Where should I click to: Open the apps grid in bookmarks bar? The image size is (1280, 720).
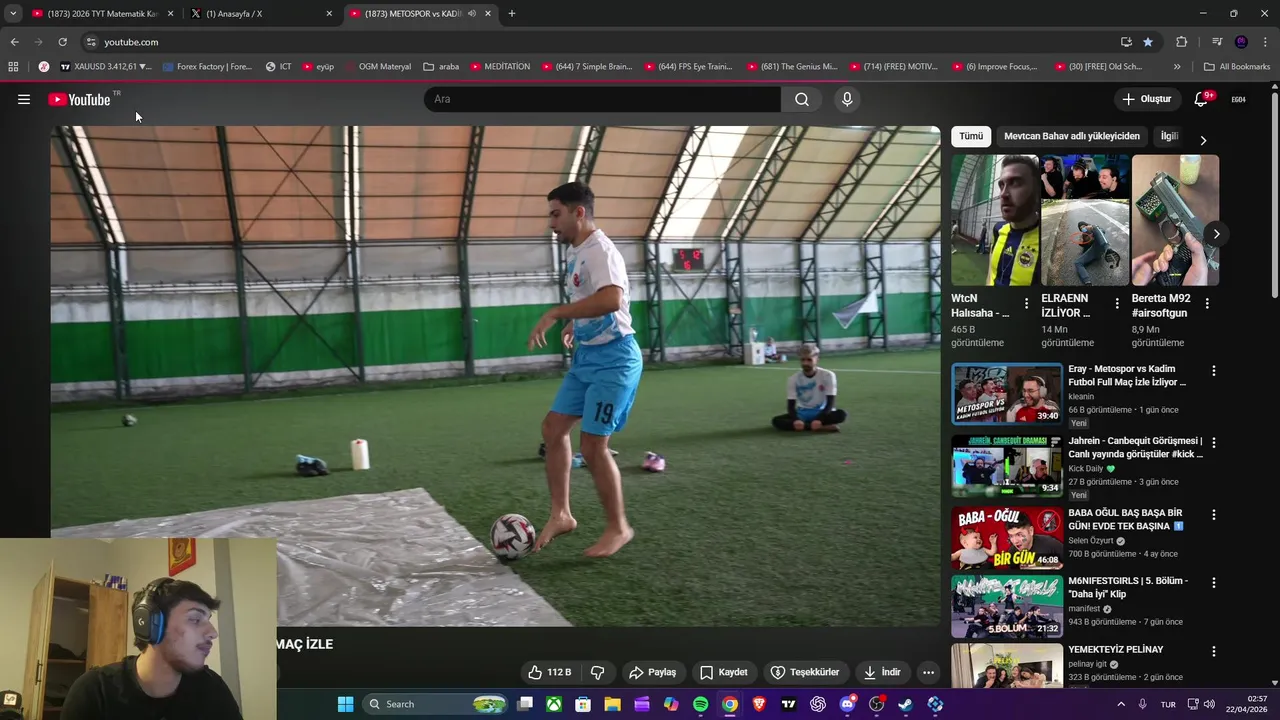click(13, 67)
